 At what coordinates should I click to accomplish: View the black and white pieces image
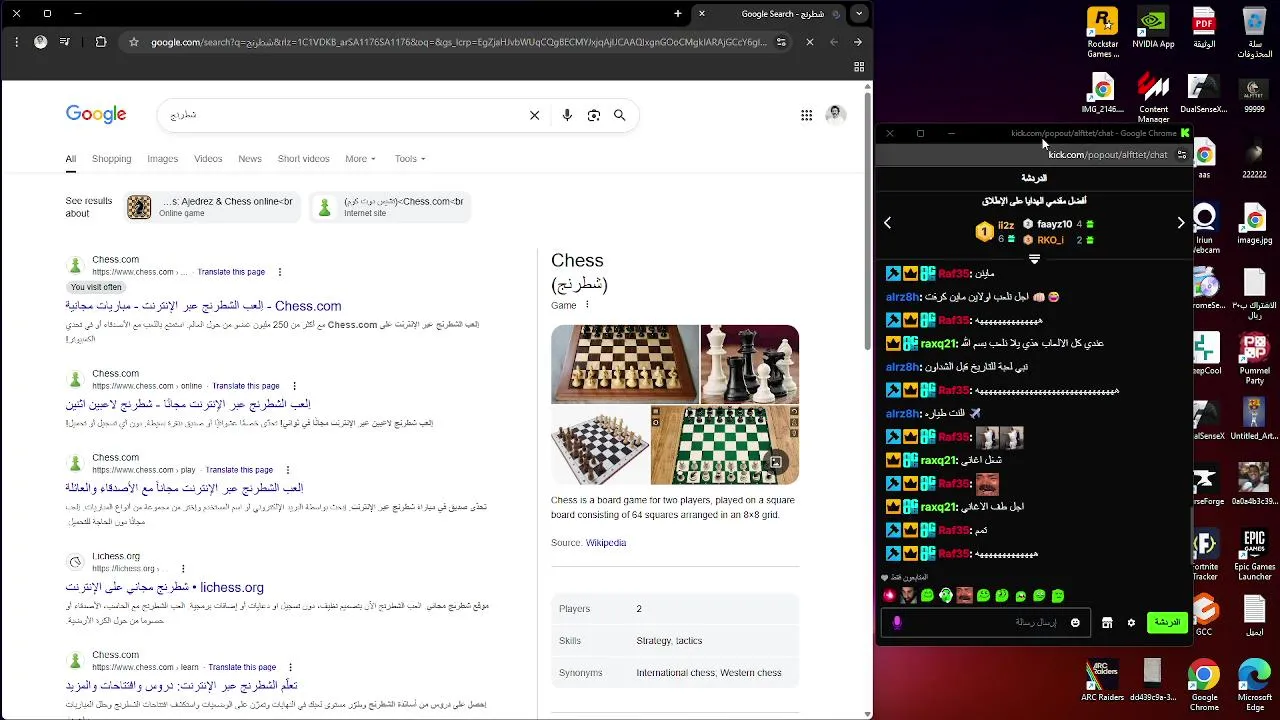(749, 364)
